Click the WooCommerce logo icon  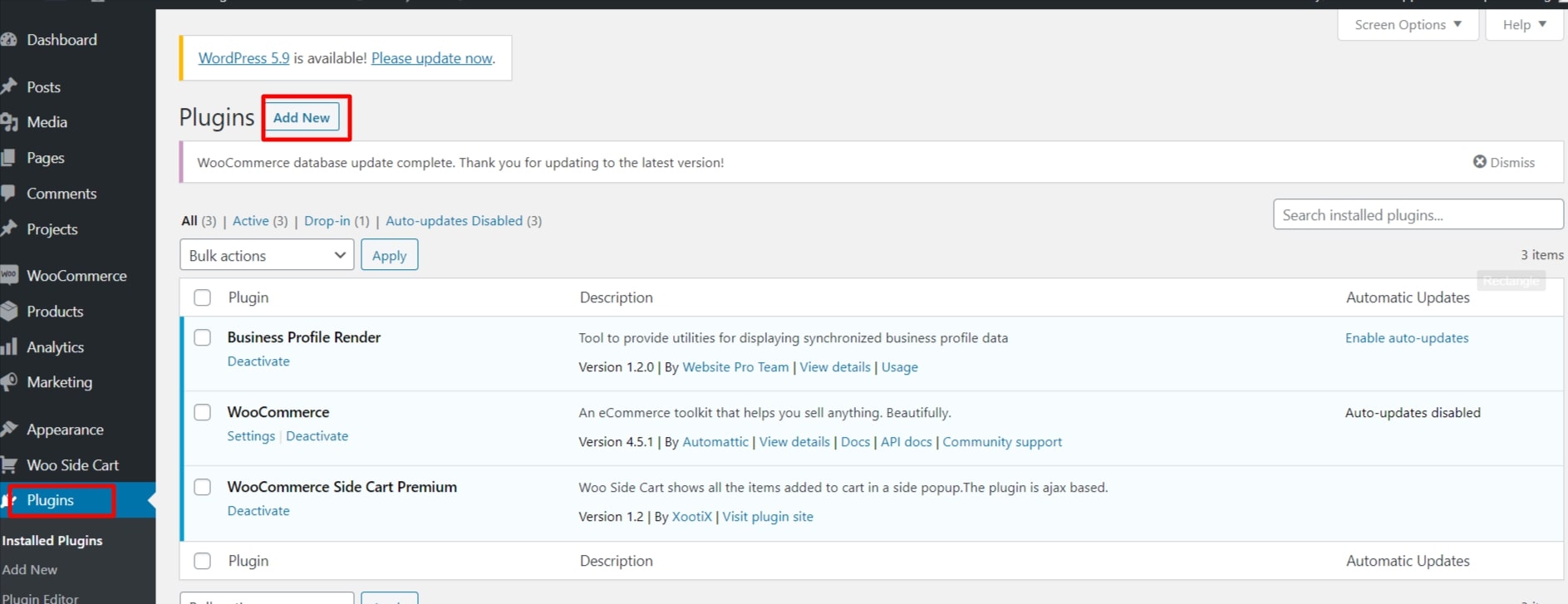(9, 275)
